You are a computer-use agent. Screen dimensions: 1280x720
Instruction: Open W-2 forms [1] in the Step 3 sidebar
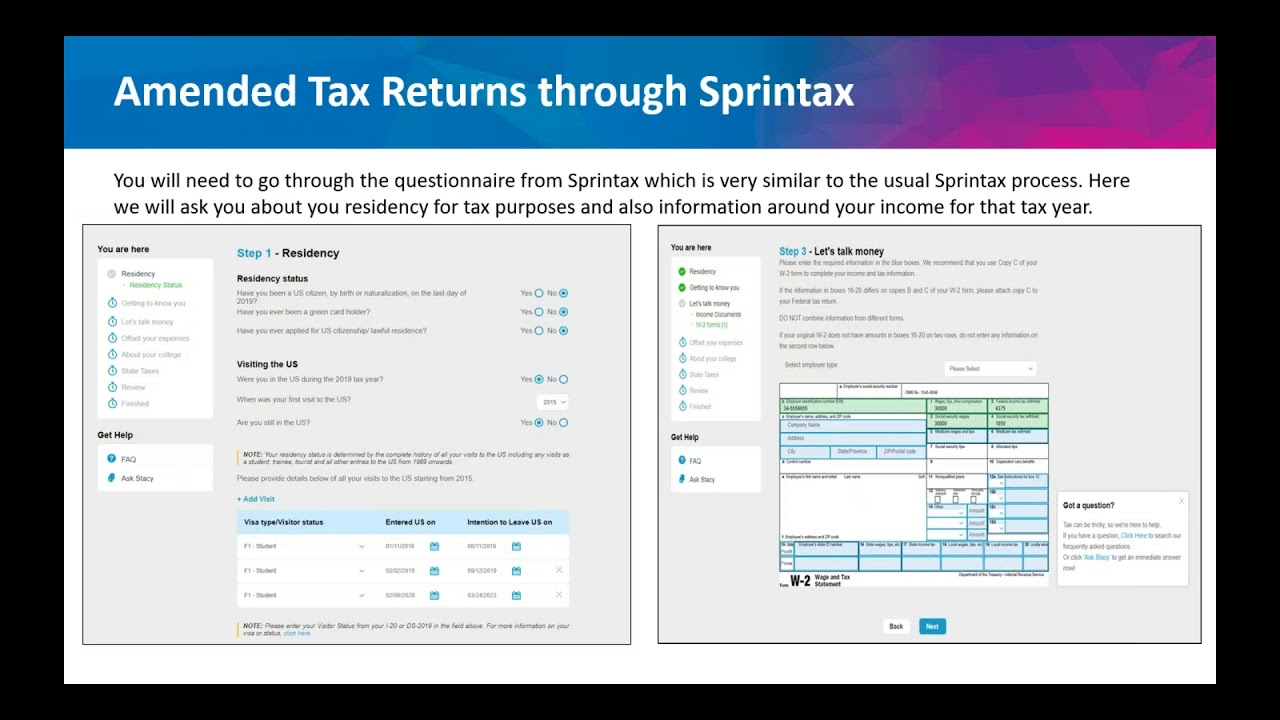(x=711, y=325)
